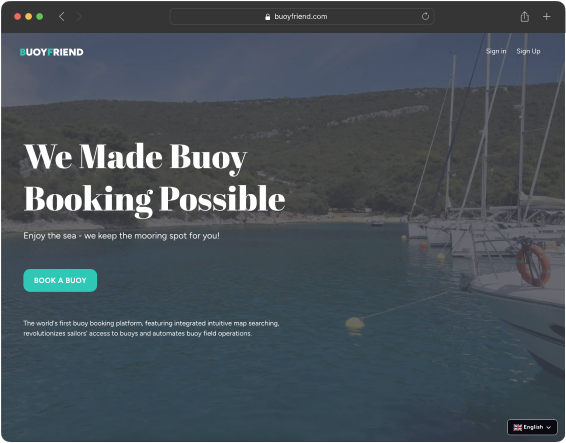Click the yellow mooring buoy in photo

click(x=355, y=322)
